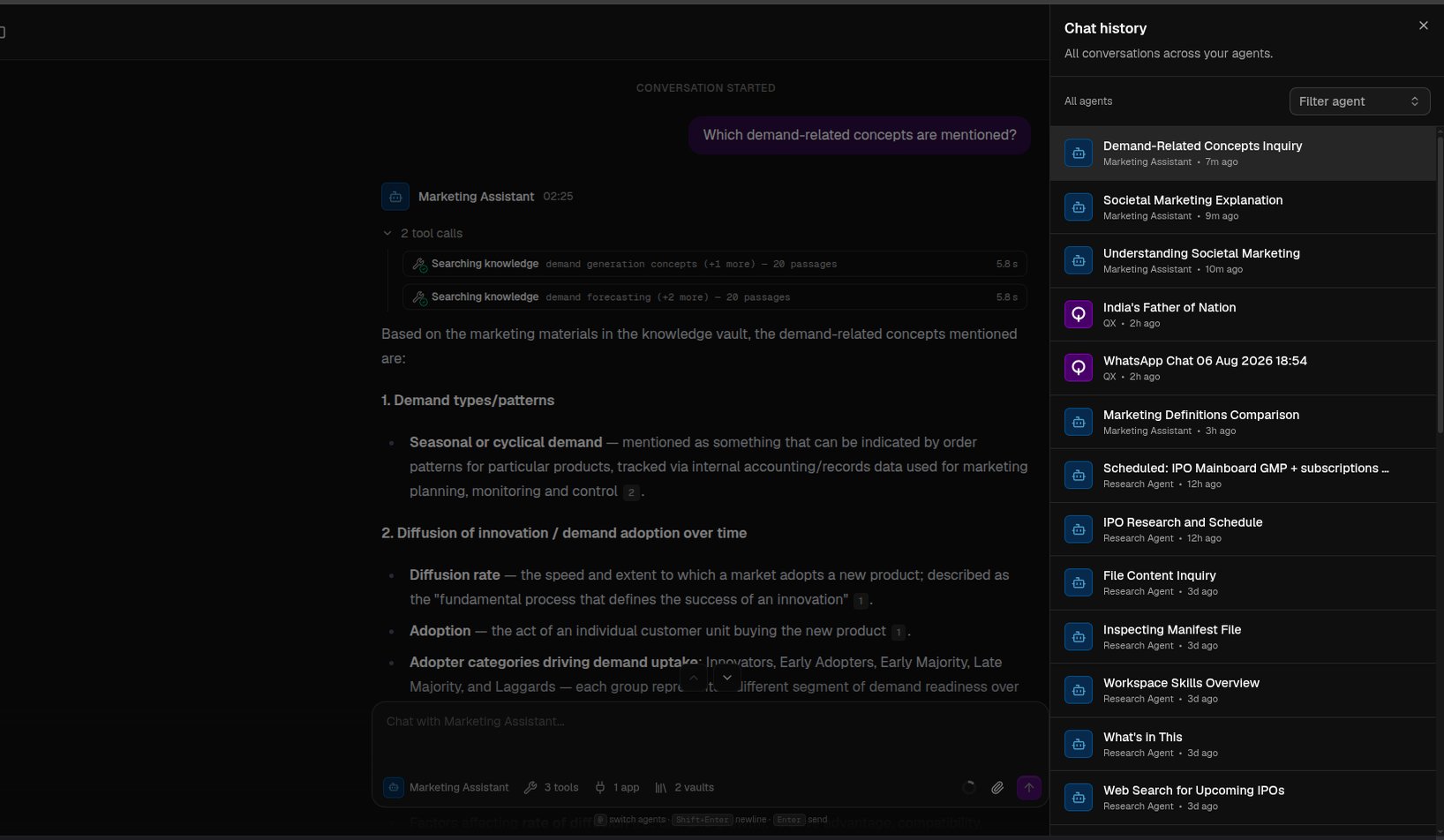Click the Marketing Assistant avatar in the reply header
Viewport: 1444px width, 840px height.
(x=395, y=196)
